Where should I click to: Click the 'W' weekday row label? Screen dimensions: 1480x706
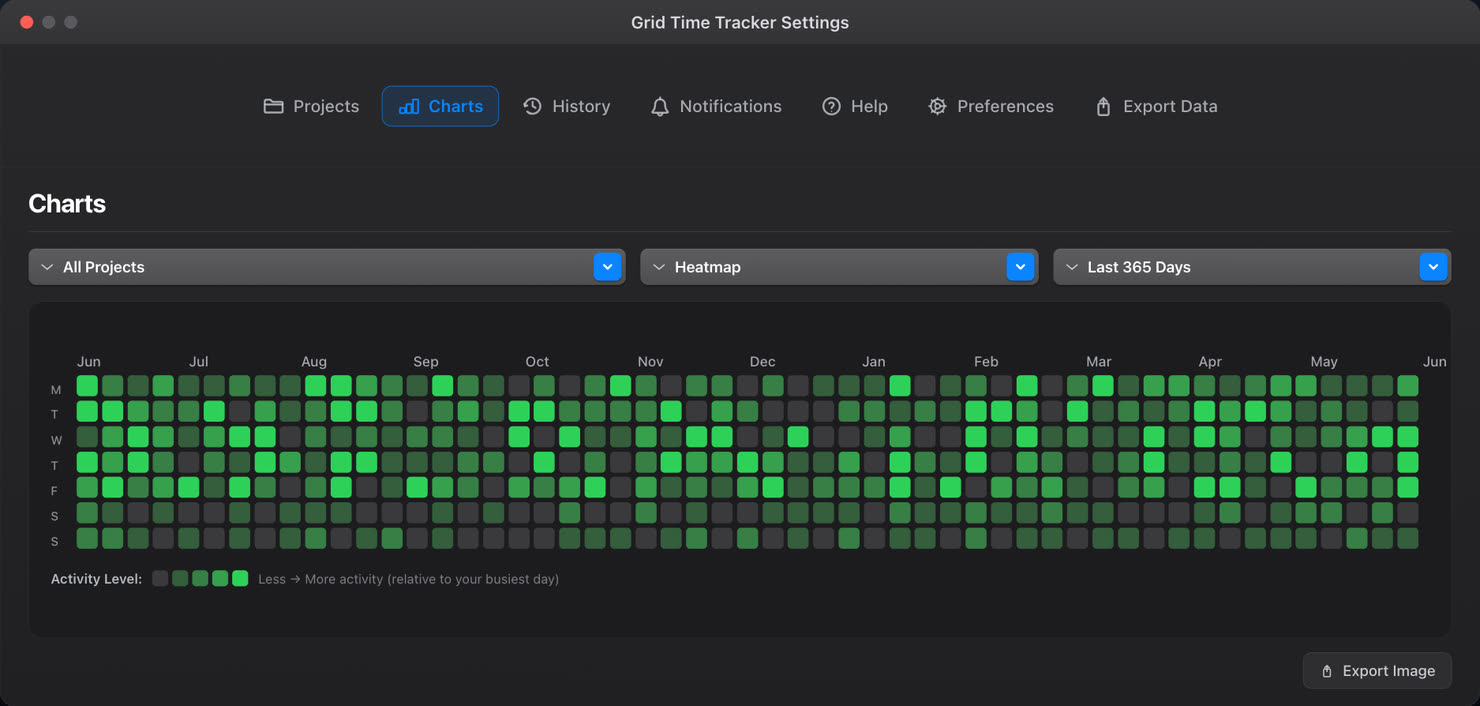click(56, 440)
